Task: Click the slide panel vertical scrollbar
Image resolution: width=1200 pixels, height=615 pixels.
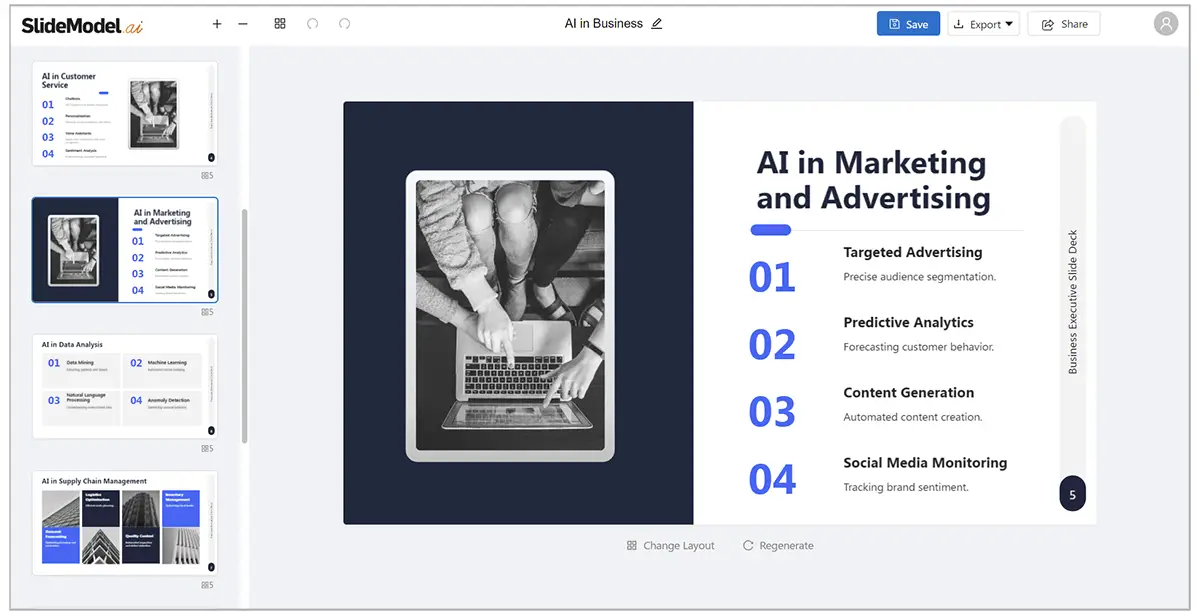Action: tap(244, 325)
